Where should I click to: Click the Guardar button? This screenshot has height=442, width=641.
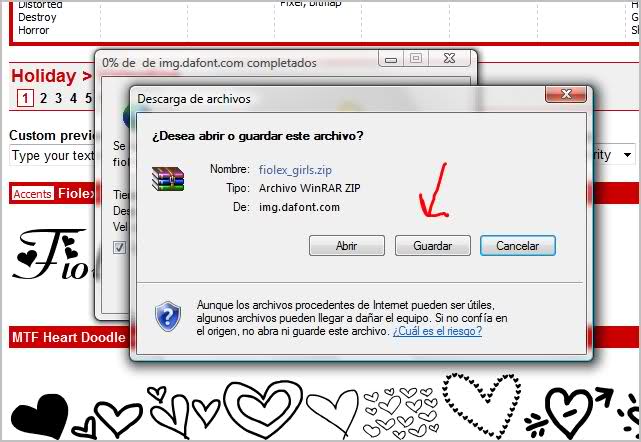click(x=433, y=245)
